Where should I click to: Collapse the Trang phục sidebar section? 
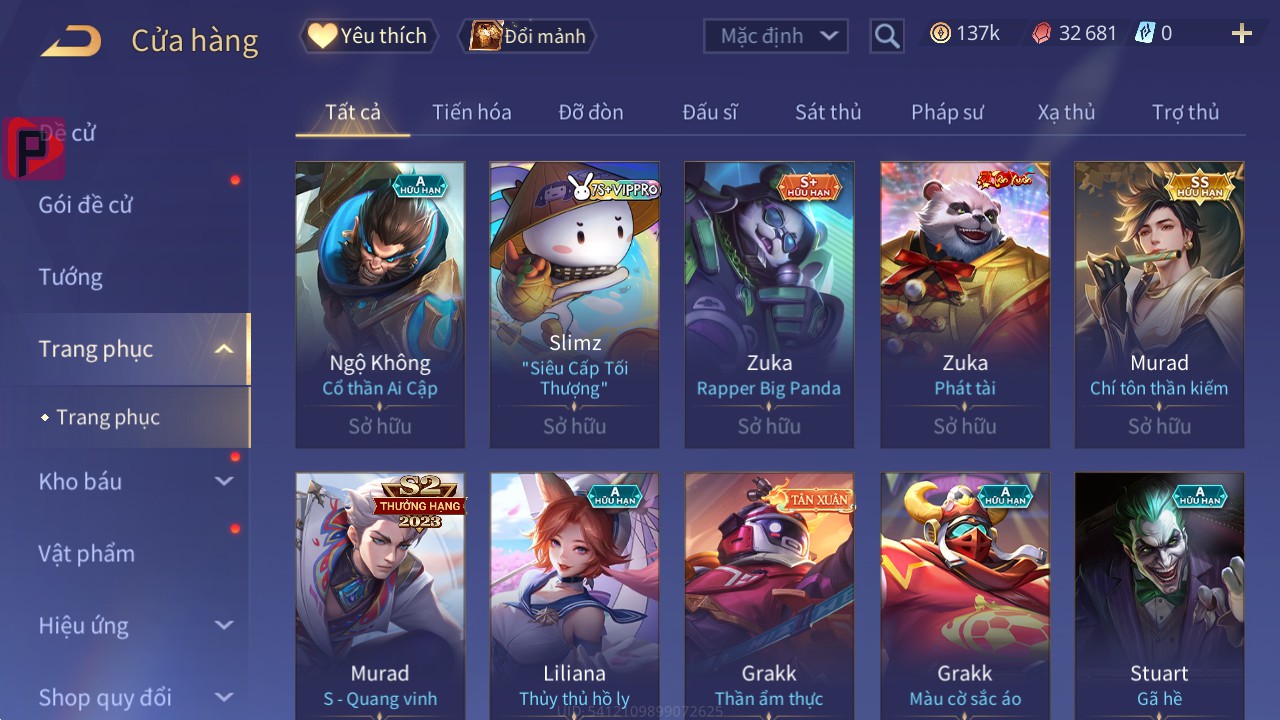coord(224,349)
